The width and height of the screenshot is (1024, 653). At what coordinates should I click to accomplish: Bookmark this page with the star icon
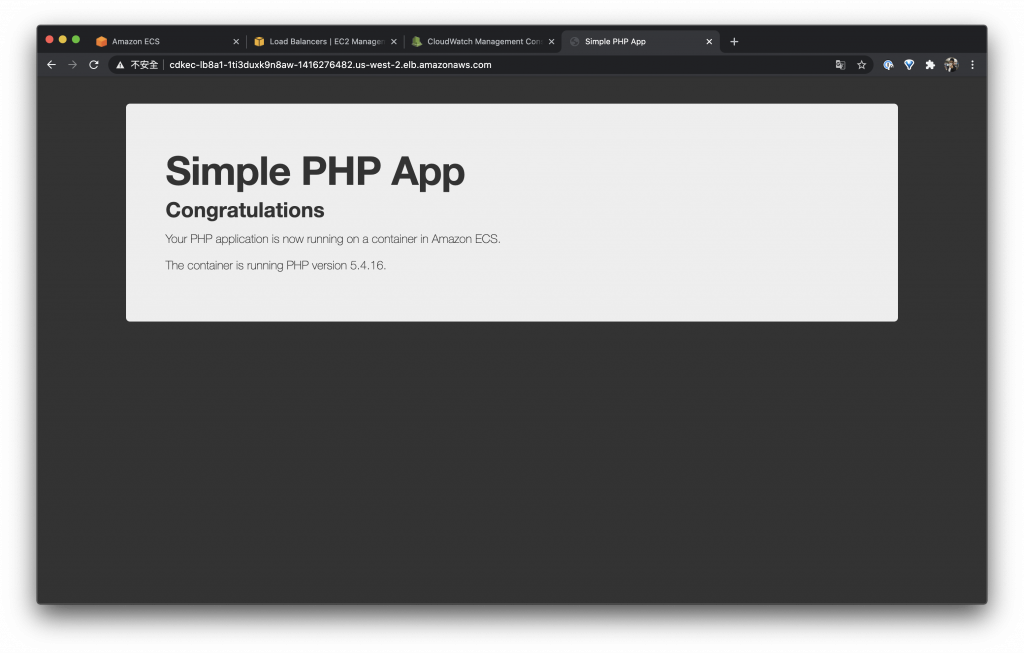pyautogui.click(x=861, y=65)
